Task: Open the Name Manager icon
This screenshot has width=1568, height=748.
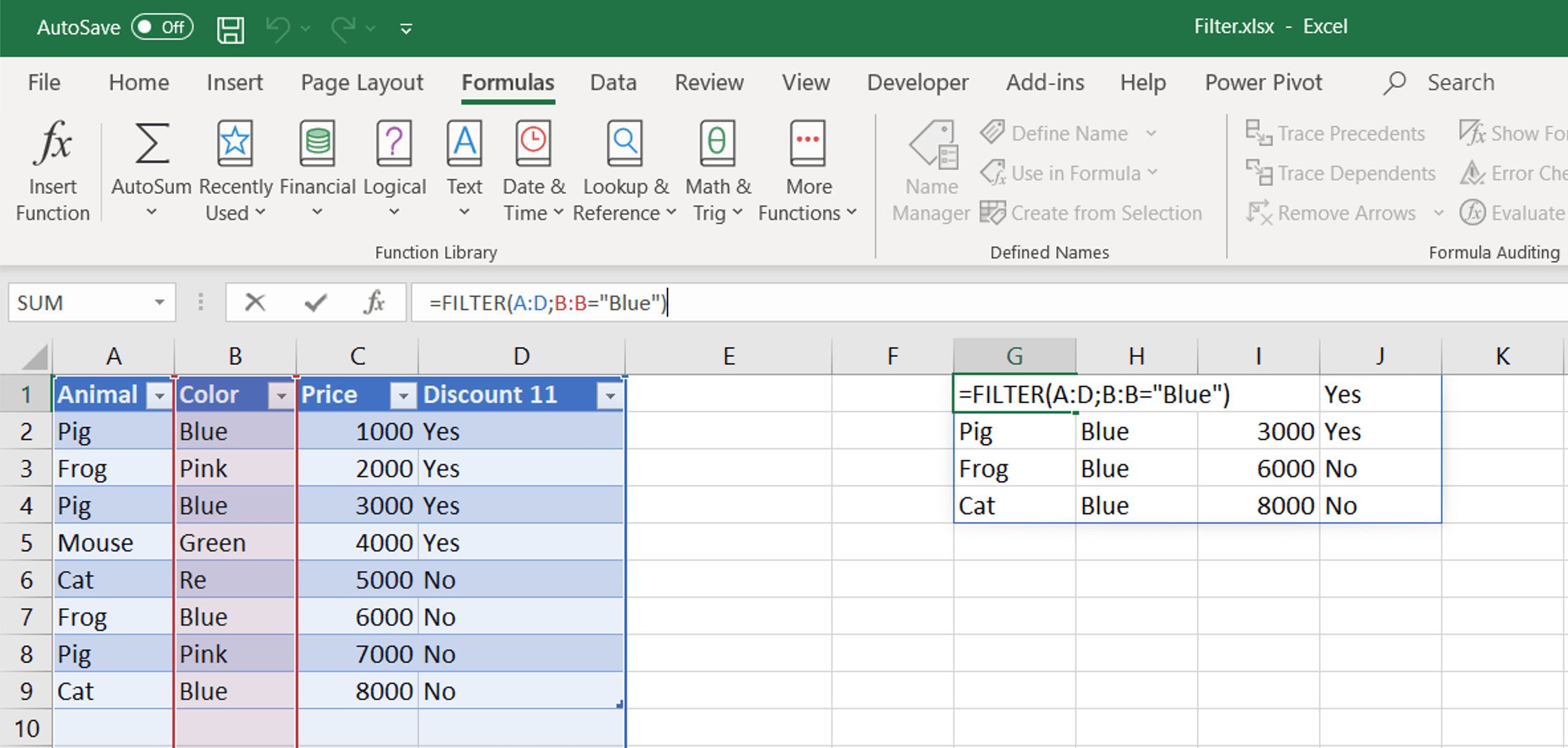Action: click(933, 145)
